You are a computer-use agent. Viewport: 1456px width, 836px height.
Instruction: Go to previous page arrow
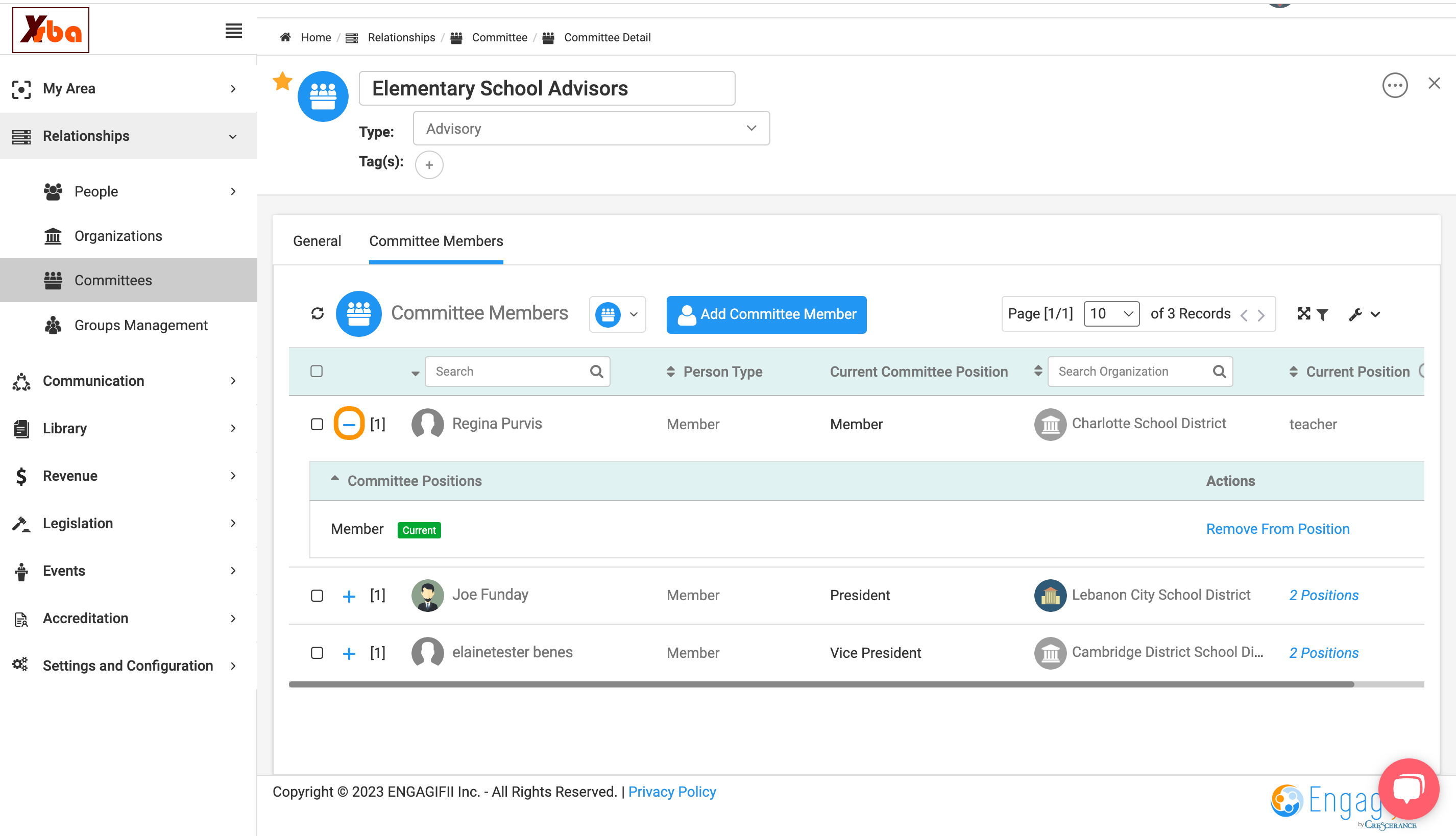click(x=1244, y=314)
